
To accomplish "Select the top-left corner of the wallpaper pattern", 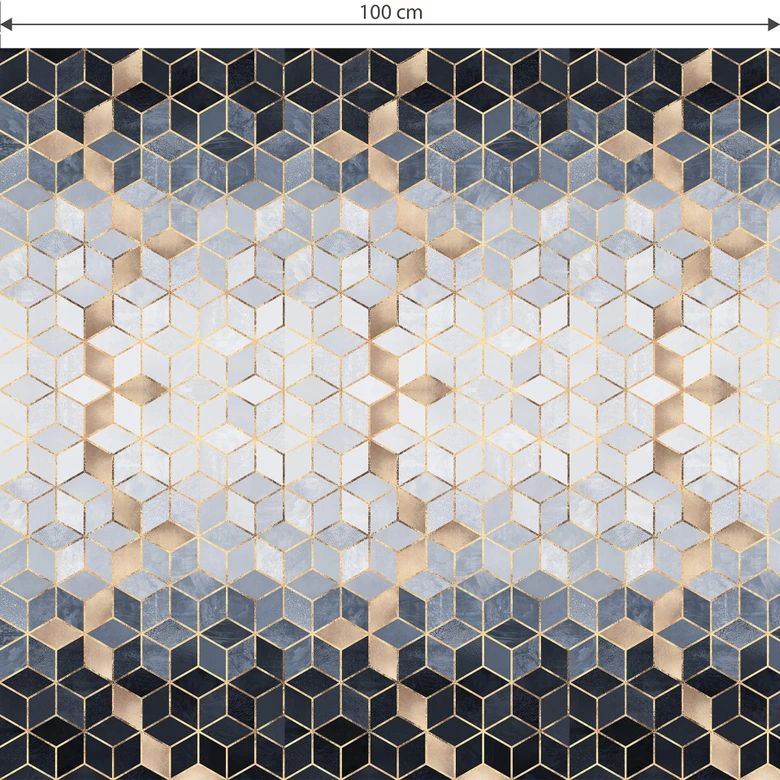I will (x=3, y=51).
